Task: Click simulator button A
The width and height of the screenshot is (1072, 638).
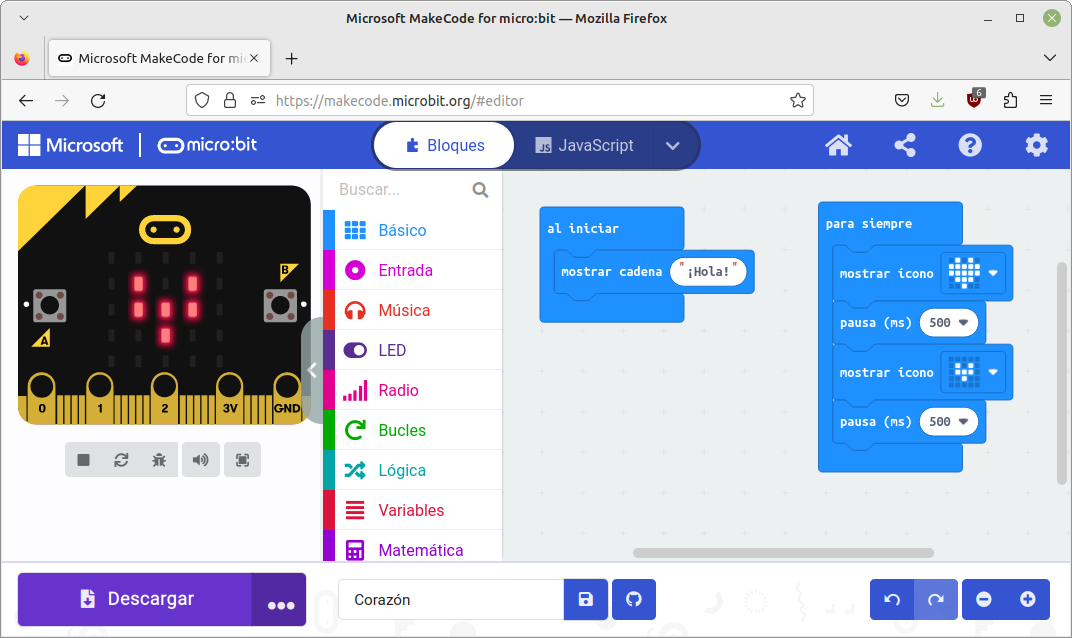Action: click(x=50, y=306)
